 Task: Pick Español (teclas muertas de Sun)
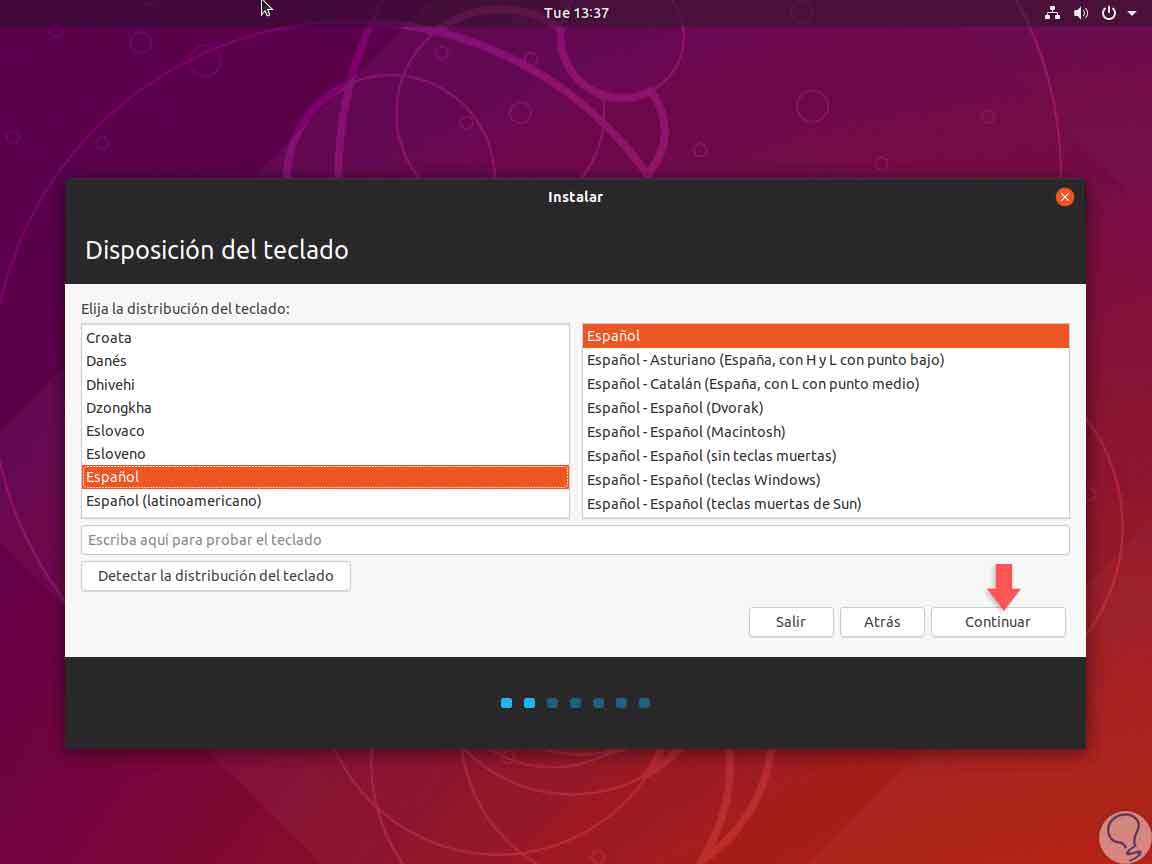[x=825, y=504]
